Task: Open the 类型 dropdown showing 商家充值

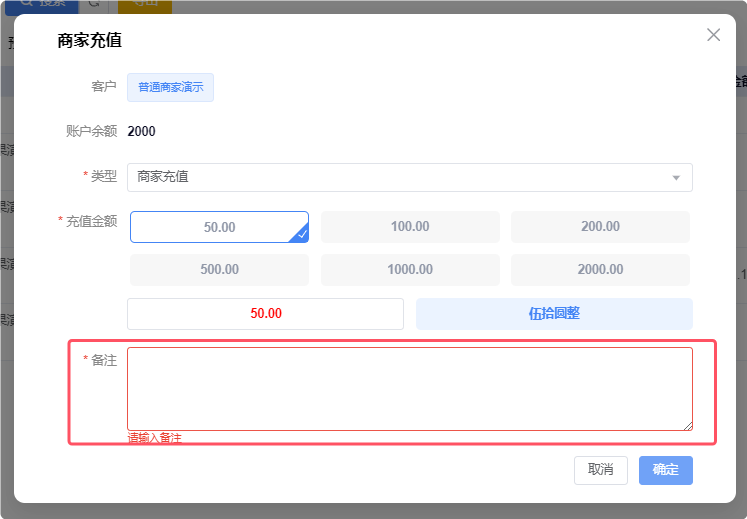Action: (410, 177)
